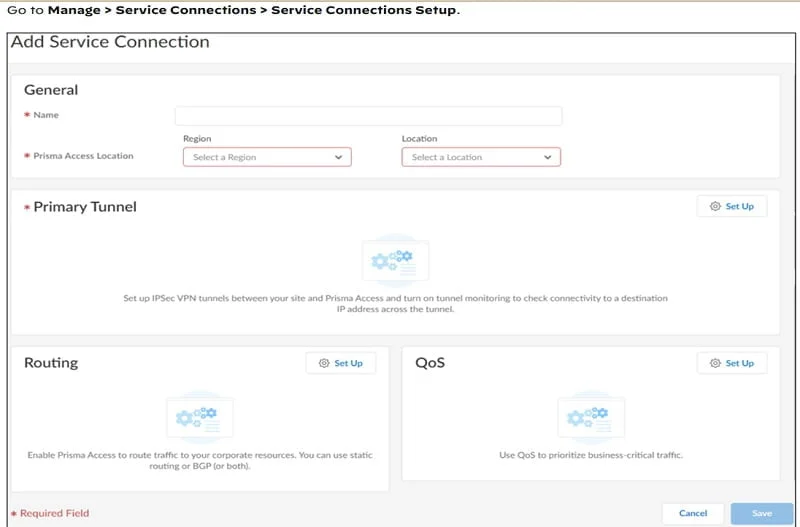Click the 'Prisma Access Location' label

click(x=83, y=156)
